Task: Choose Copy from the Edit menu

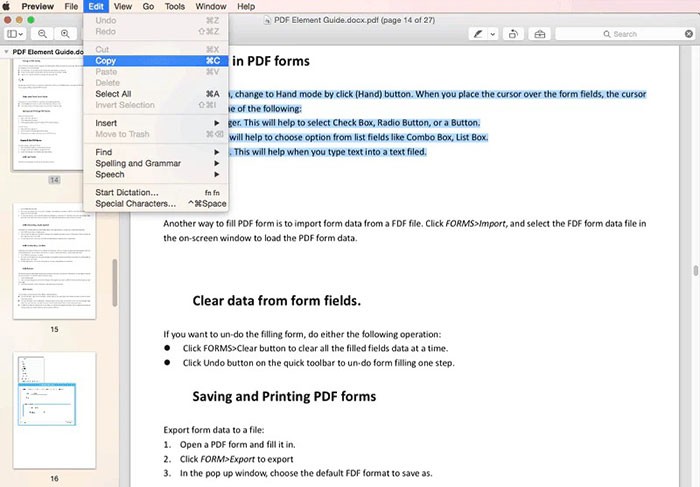Action: point(106,61)
